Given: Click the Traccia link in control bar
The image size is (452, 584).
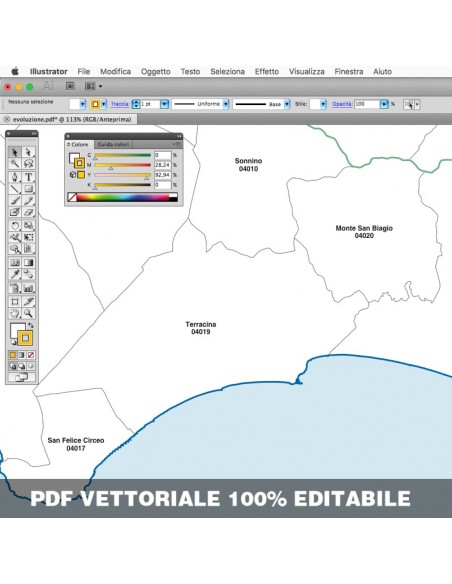Looking at the screenshot, I should tap(120, 104).
